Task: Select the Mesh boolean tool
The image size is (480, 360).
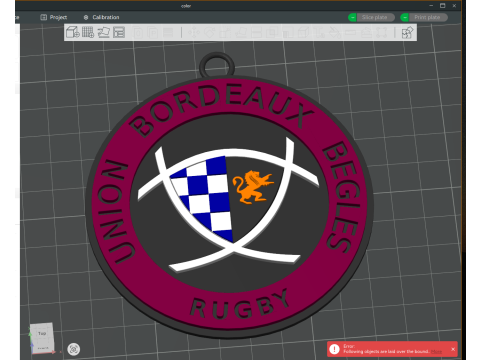Action: [x=271, y=32]
